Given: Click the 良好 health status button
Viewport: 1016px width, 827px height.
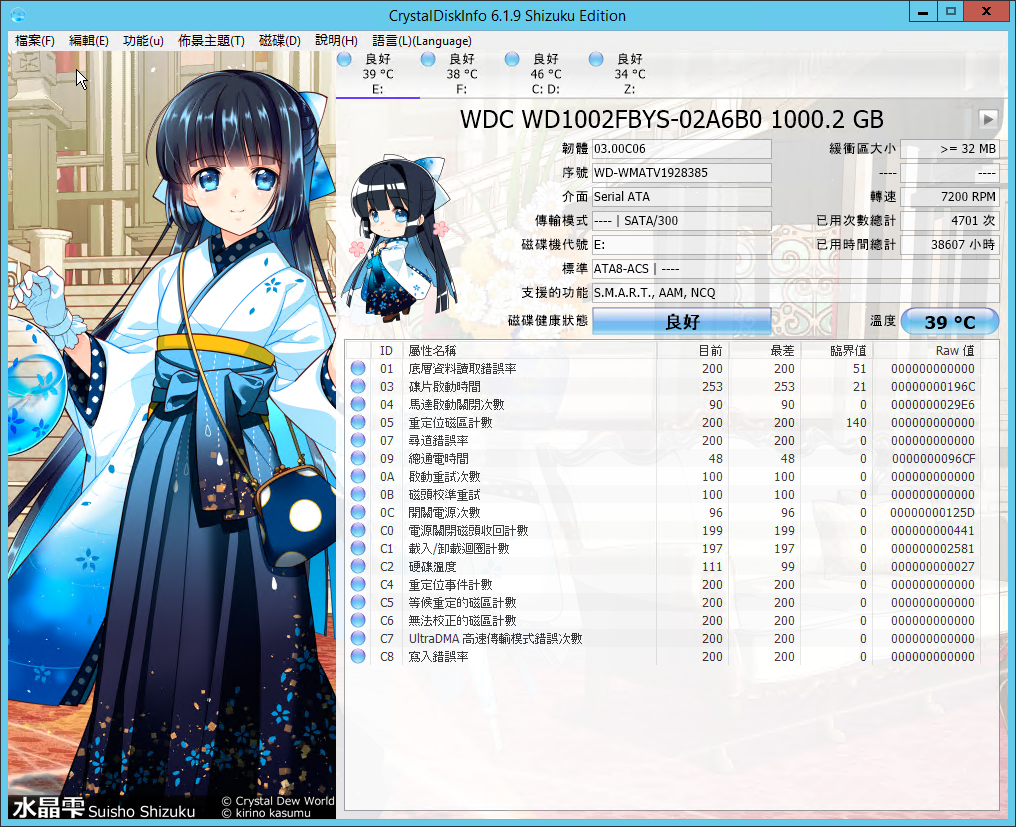Looking at the screenshot, I should [x=681, y=322].
